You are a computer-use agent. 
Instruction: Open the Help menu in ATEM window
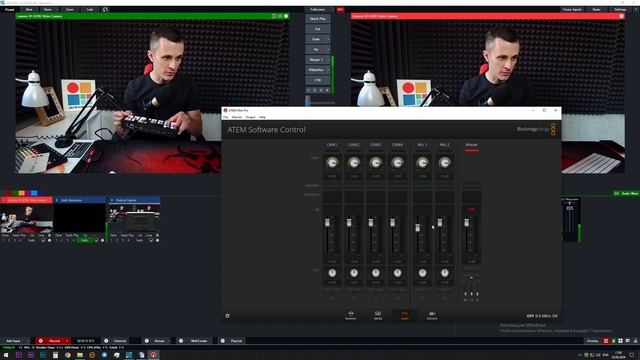click(x=262, y=117)
